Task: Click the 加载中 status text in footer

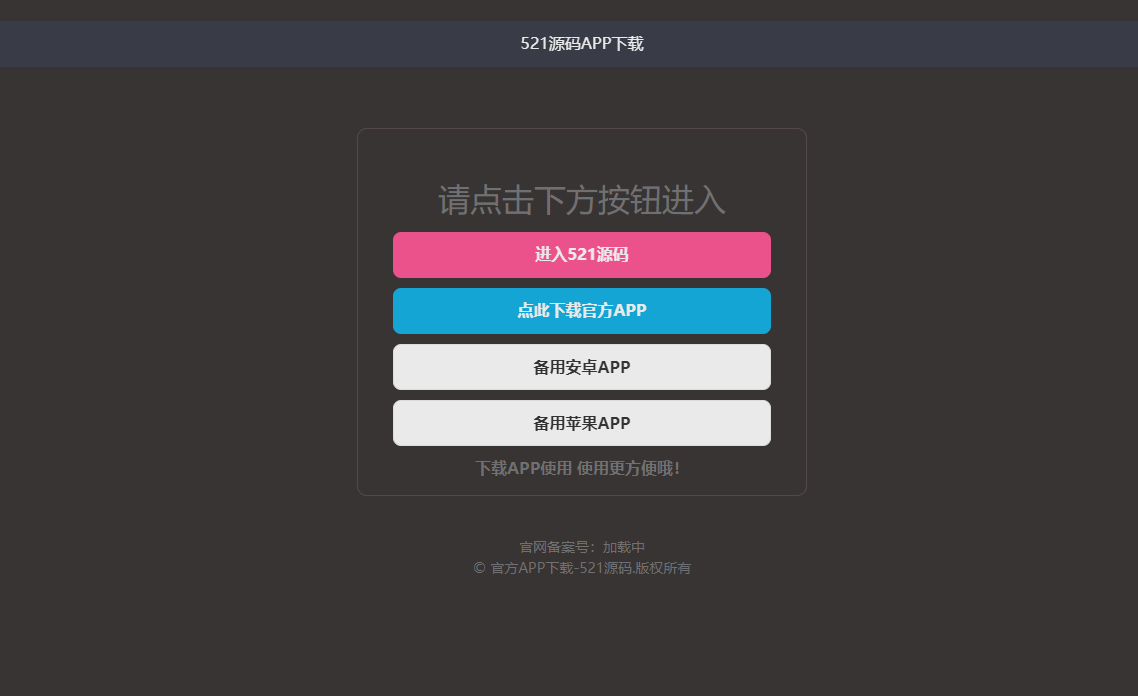Action: pyautogui.click(x=624, y=547)
